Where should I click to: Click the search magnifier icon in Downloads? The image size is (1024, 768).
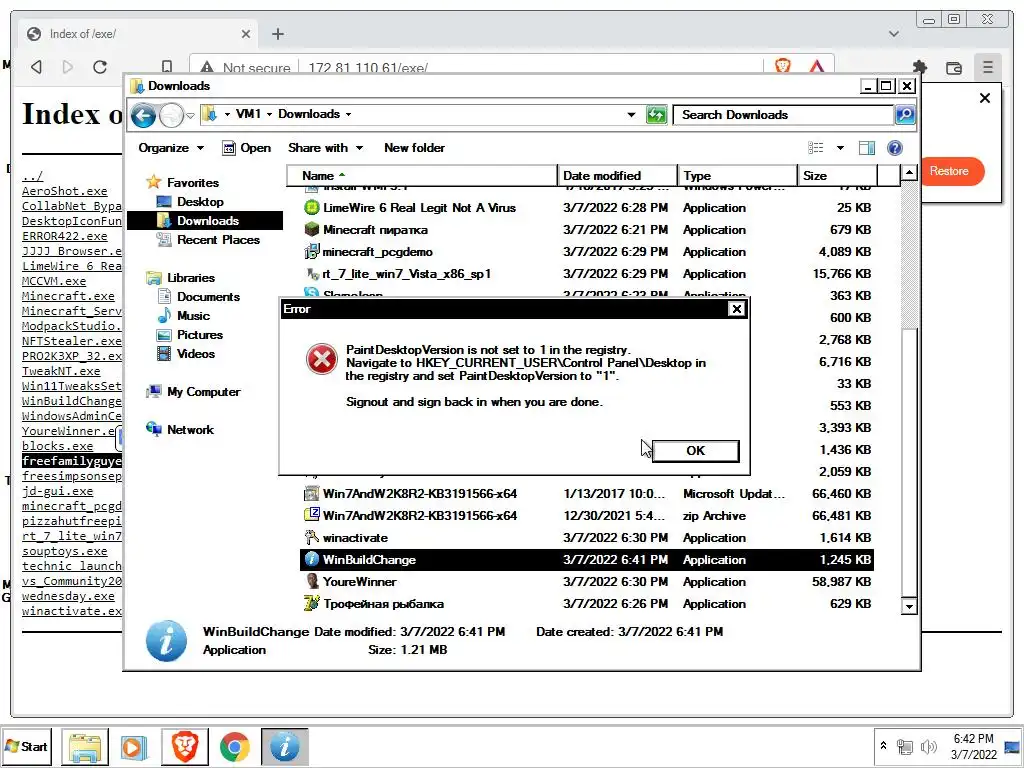(904, 115)
